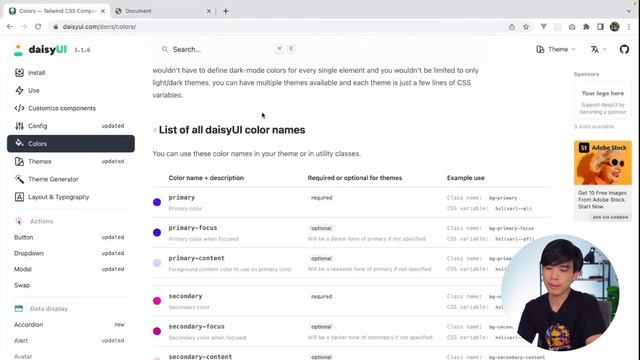
Task: Close the Colors browser tab
Action: click(103, 11)
